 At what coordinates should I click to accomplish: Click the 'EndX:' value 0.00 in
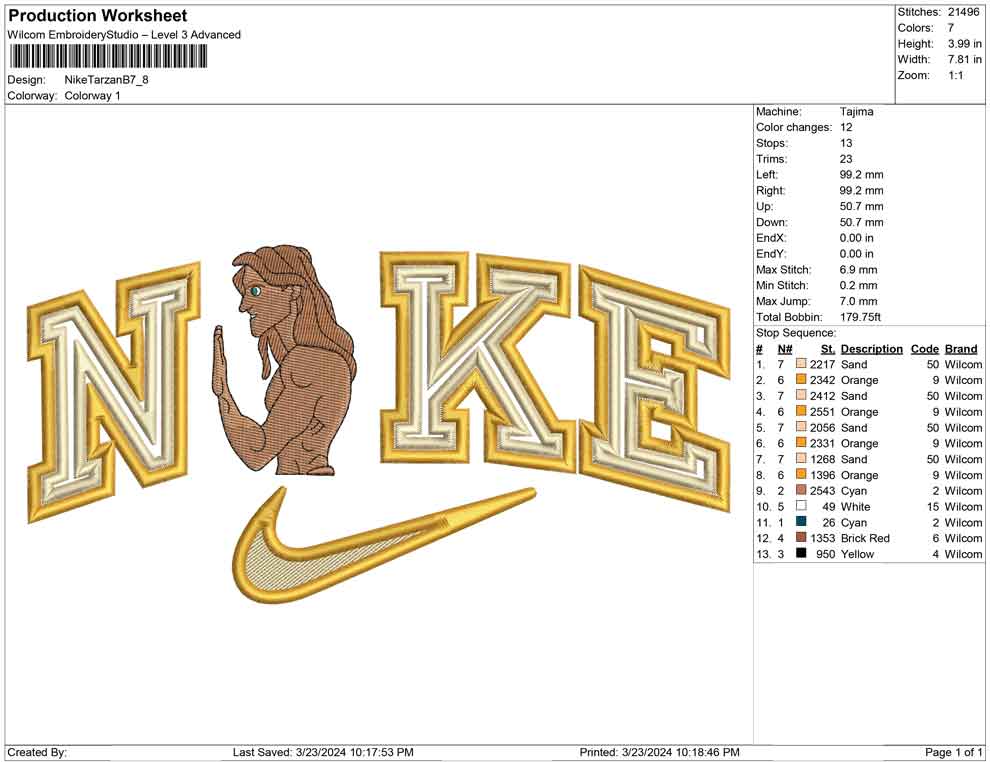tap(857, 237)
